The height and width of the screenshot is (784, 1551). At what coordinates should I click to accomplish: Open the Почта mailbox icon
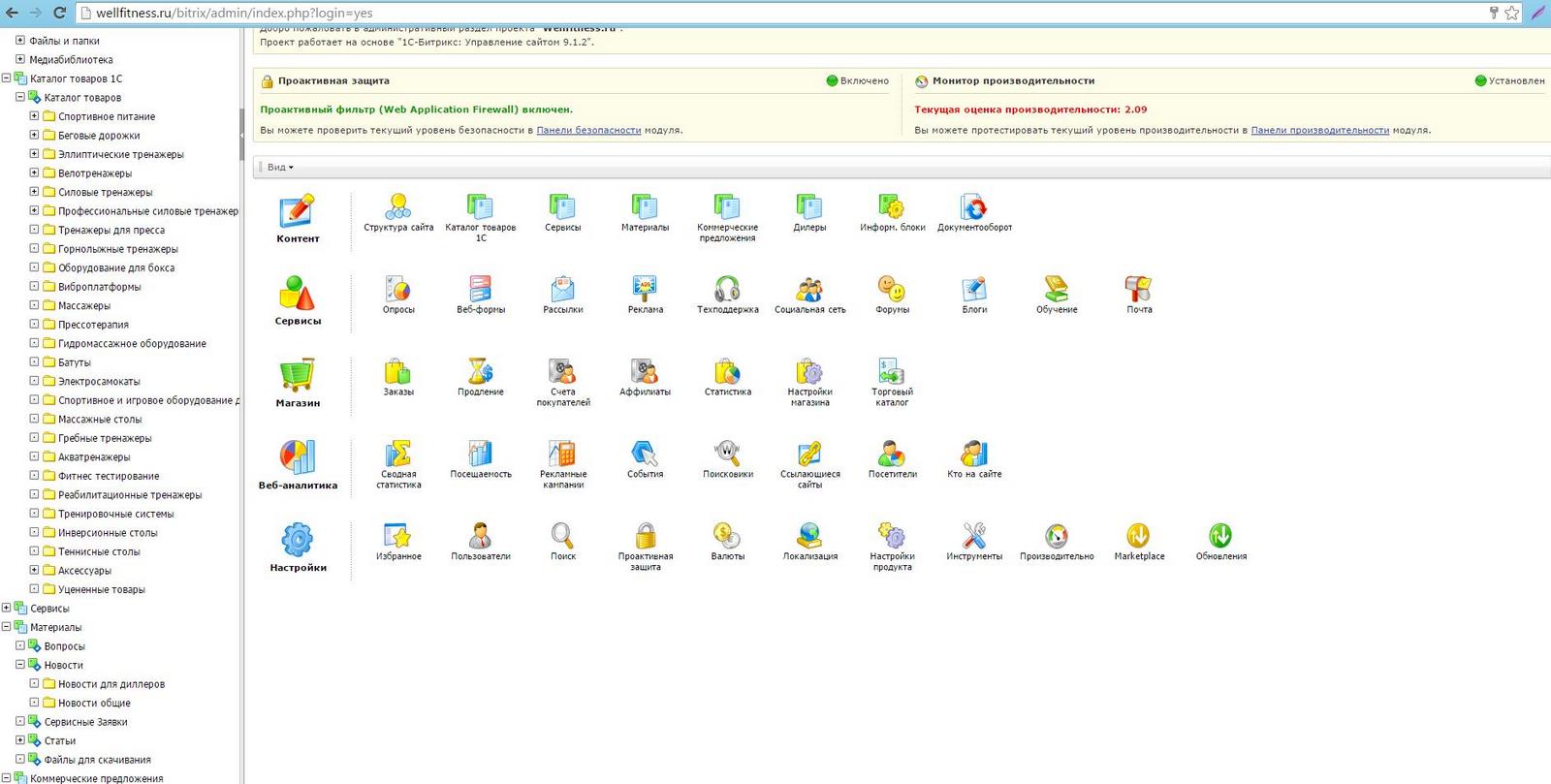click(x=1139, y=289)
